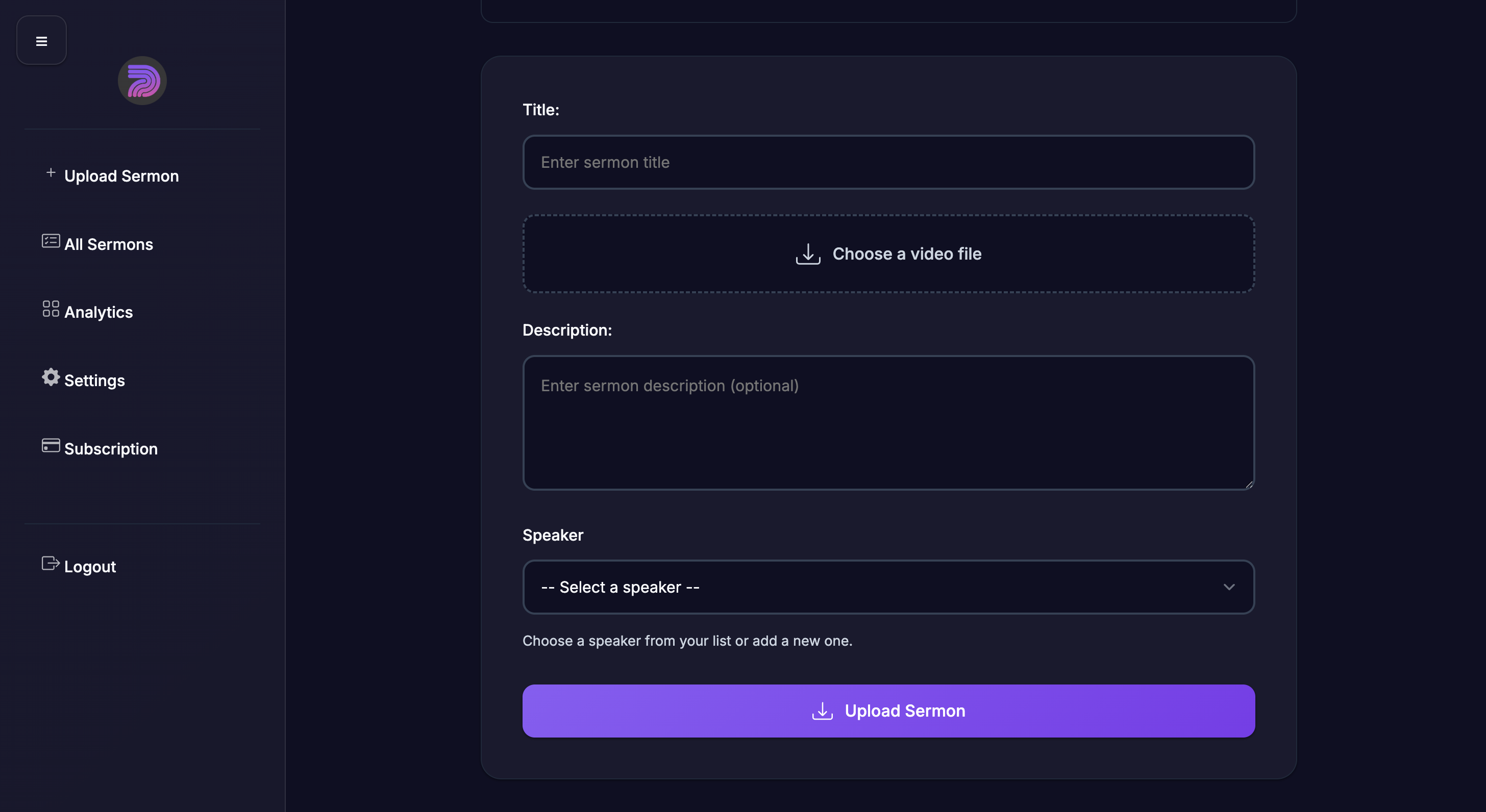Click the plus icon beside Upload Sermon

tap(51, 172)
